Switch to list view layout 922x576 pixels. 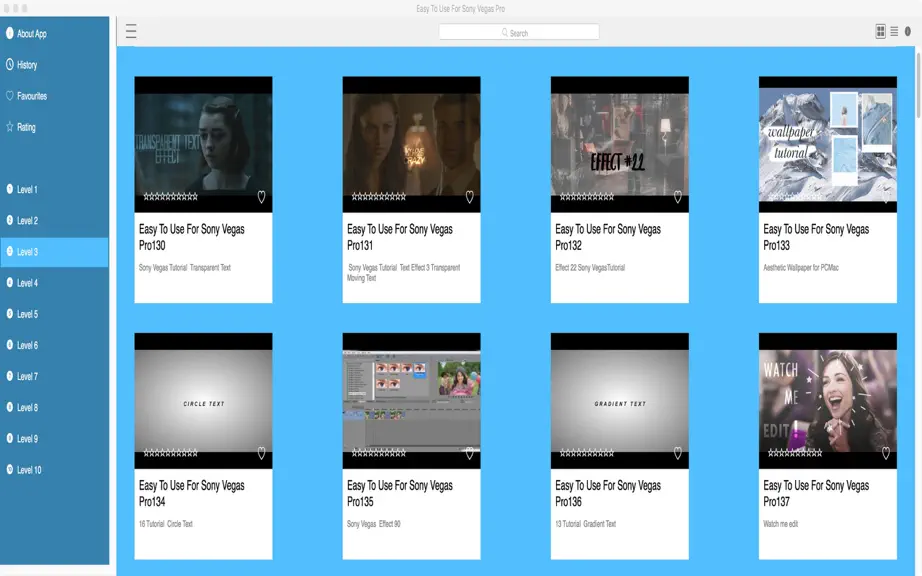tap(894, 32)
